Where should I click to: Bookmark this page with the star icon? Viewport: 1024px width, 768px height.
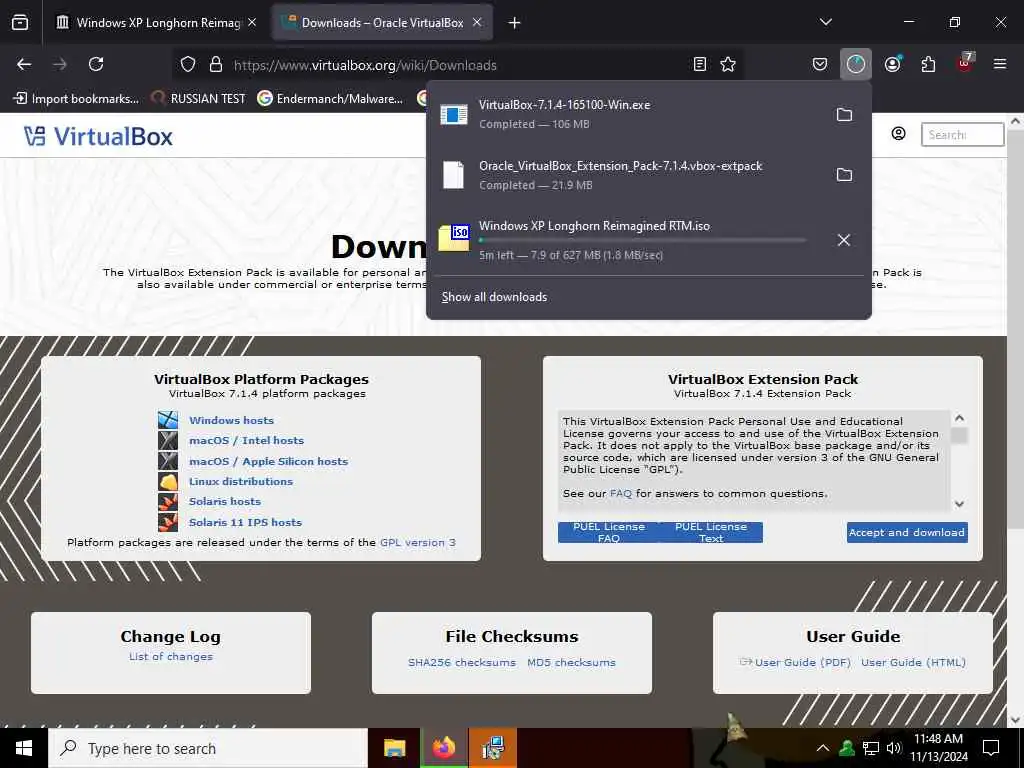point(728,64)
